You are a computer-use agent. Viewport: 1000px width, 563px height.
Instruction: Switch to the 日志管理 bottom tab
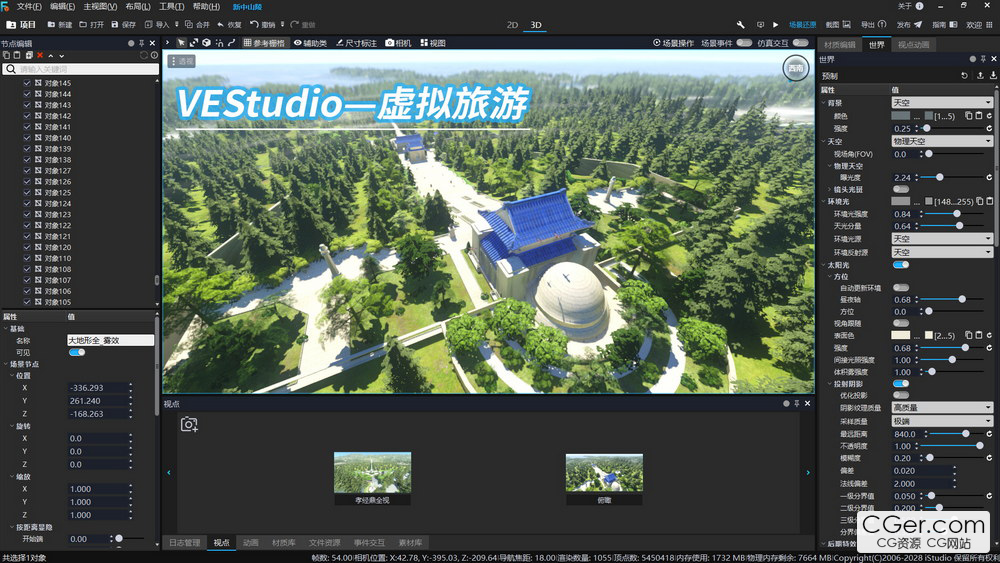tap(184, 543)
